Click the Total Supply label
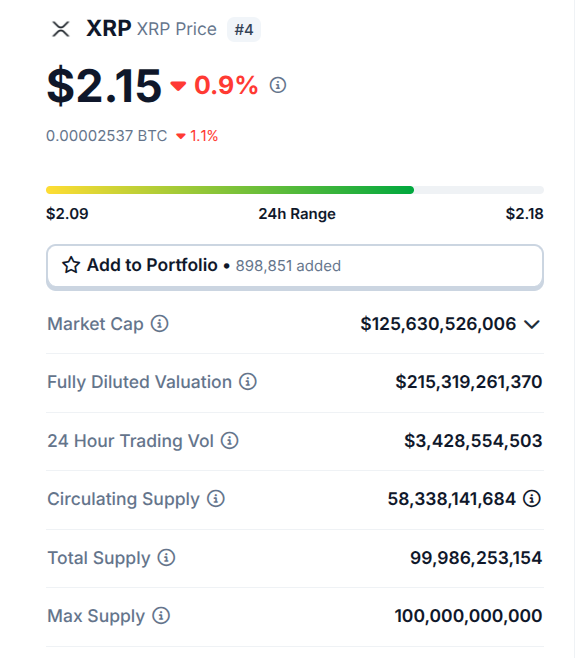 [x=99, y=558]
